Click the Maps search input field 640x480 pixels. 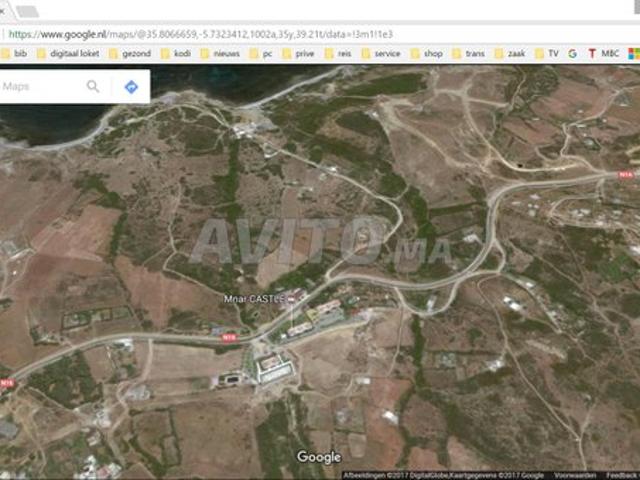(x=40, y=87)
